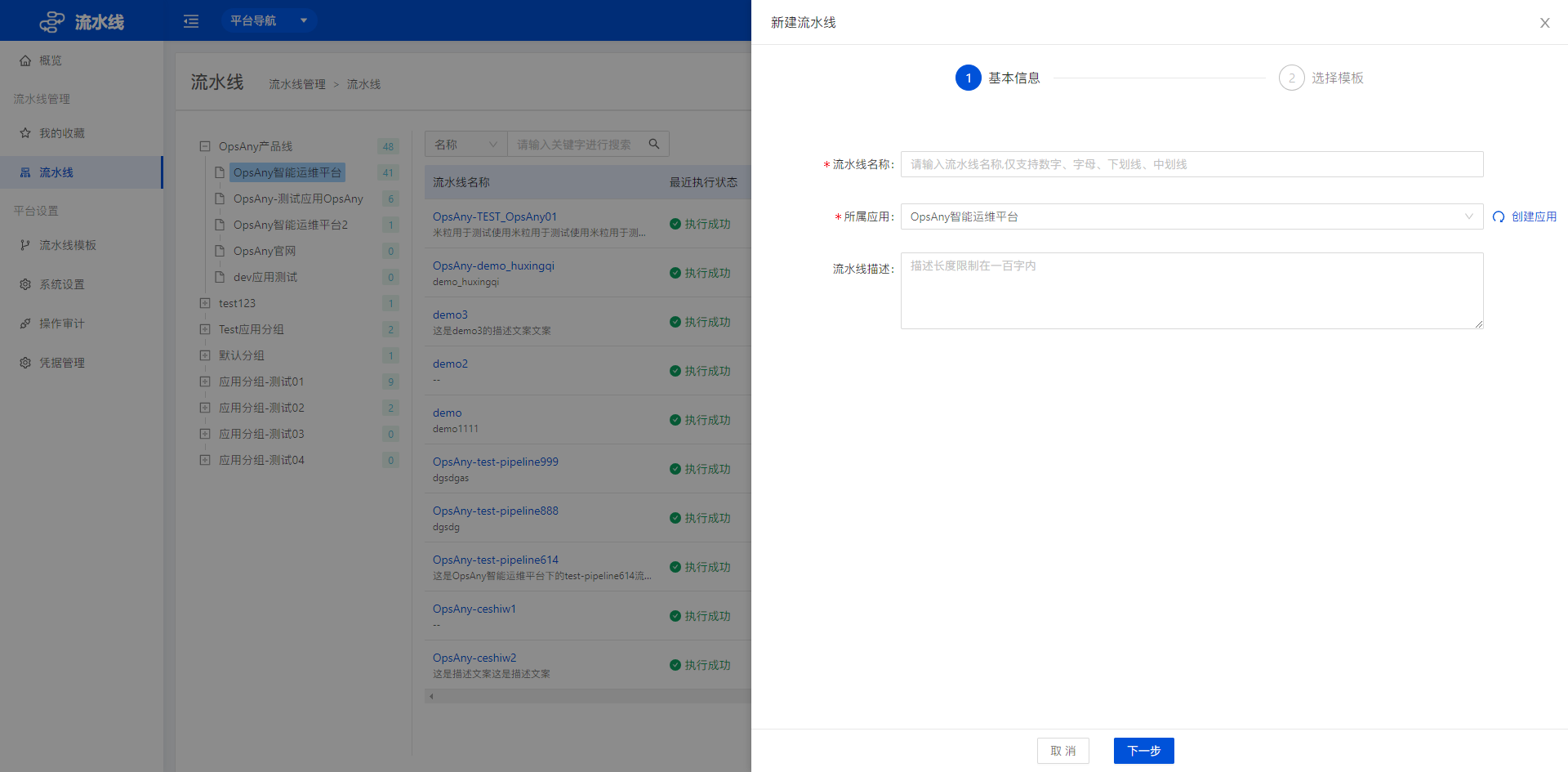Select OpsAny智能运维平台 in the tree
Screen dimensions: 1568x772
click(x=287, y=172)
